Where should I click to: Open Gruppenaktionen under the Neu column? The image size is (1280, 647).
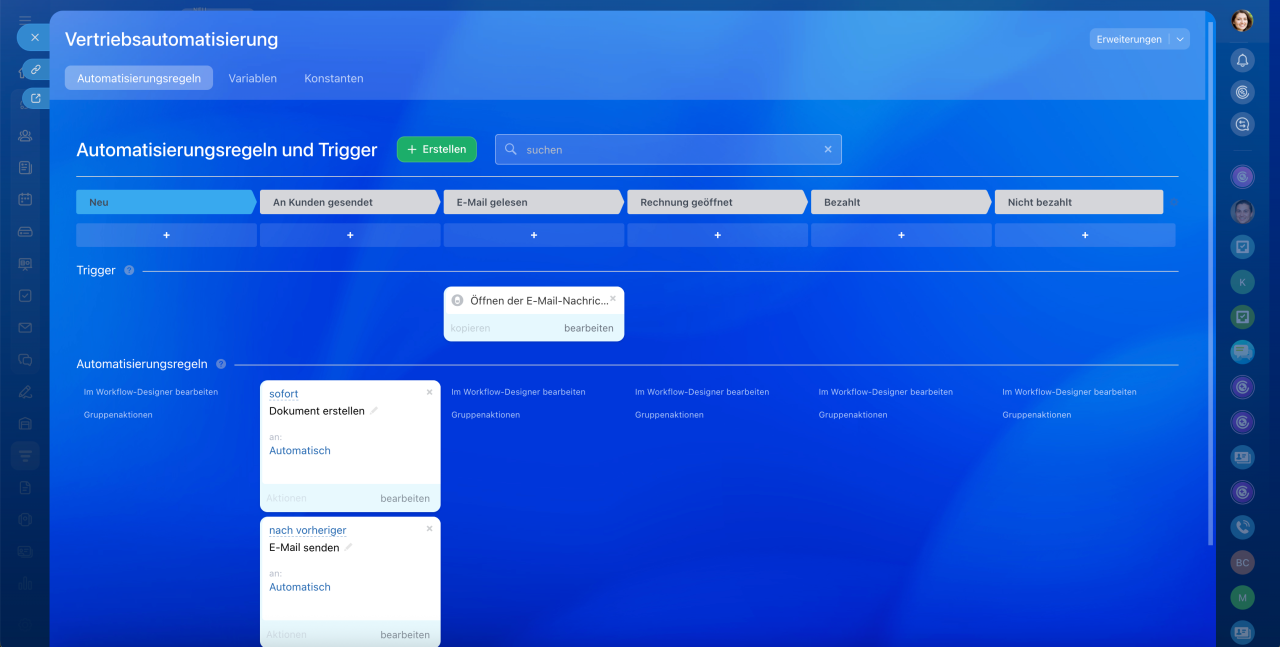(118, 415)
